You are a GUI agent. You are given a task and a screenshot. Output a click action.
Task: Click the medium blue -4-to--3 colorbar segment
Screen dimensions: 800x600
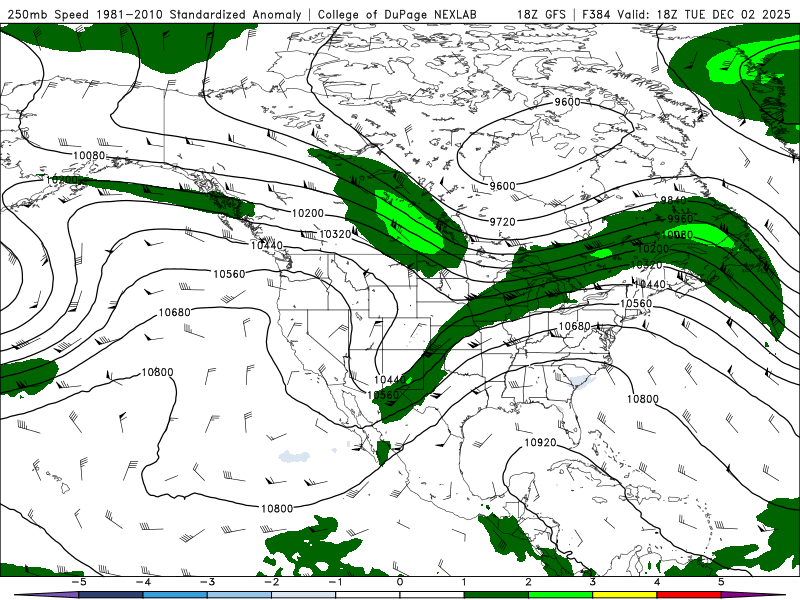pos(175,595)
